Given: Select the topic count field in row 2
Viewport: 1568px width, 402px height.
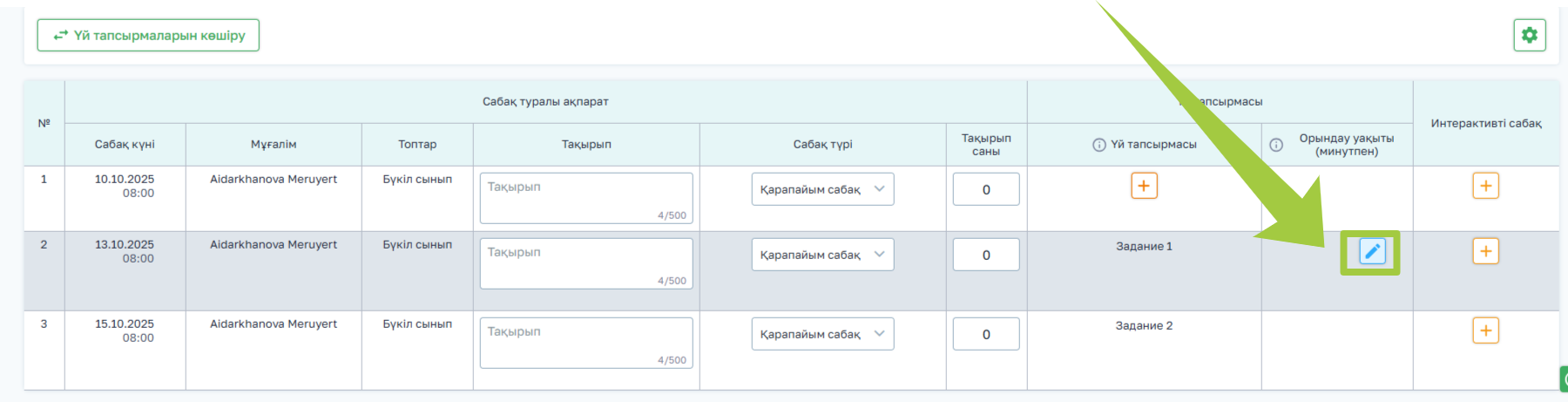Looking at the screenshot, I should click(986, 255).
